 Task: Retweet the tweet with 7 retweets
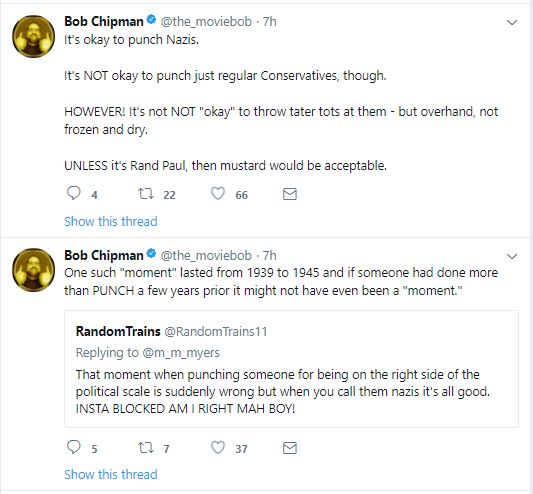coord(145,447)
